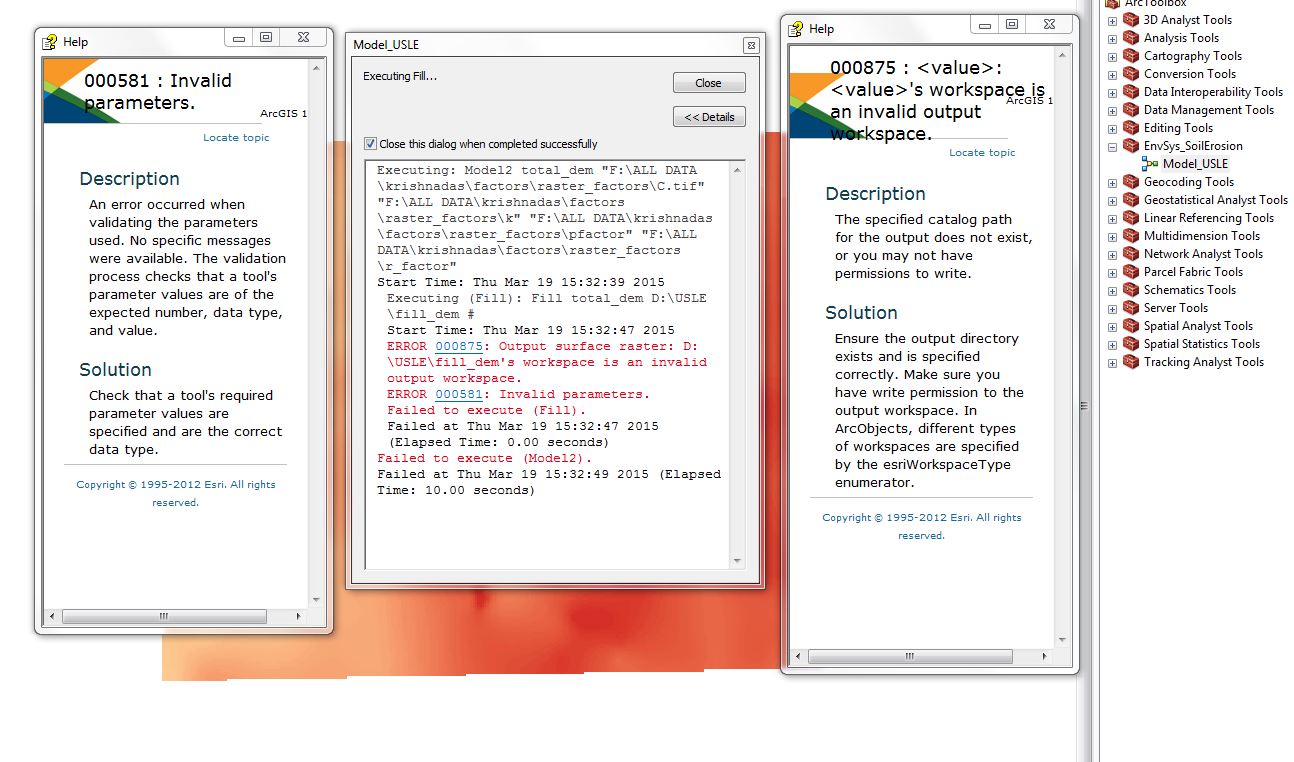Click the Spatial Analyst Tools toolbox icon

(x=1131, y=326)
